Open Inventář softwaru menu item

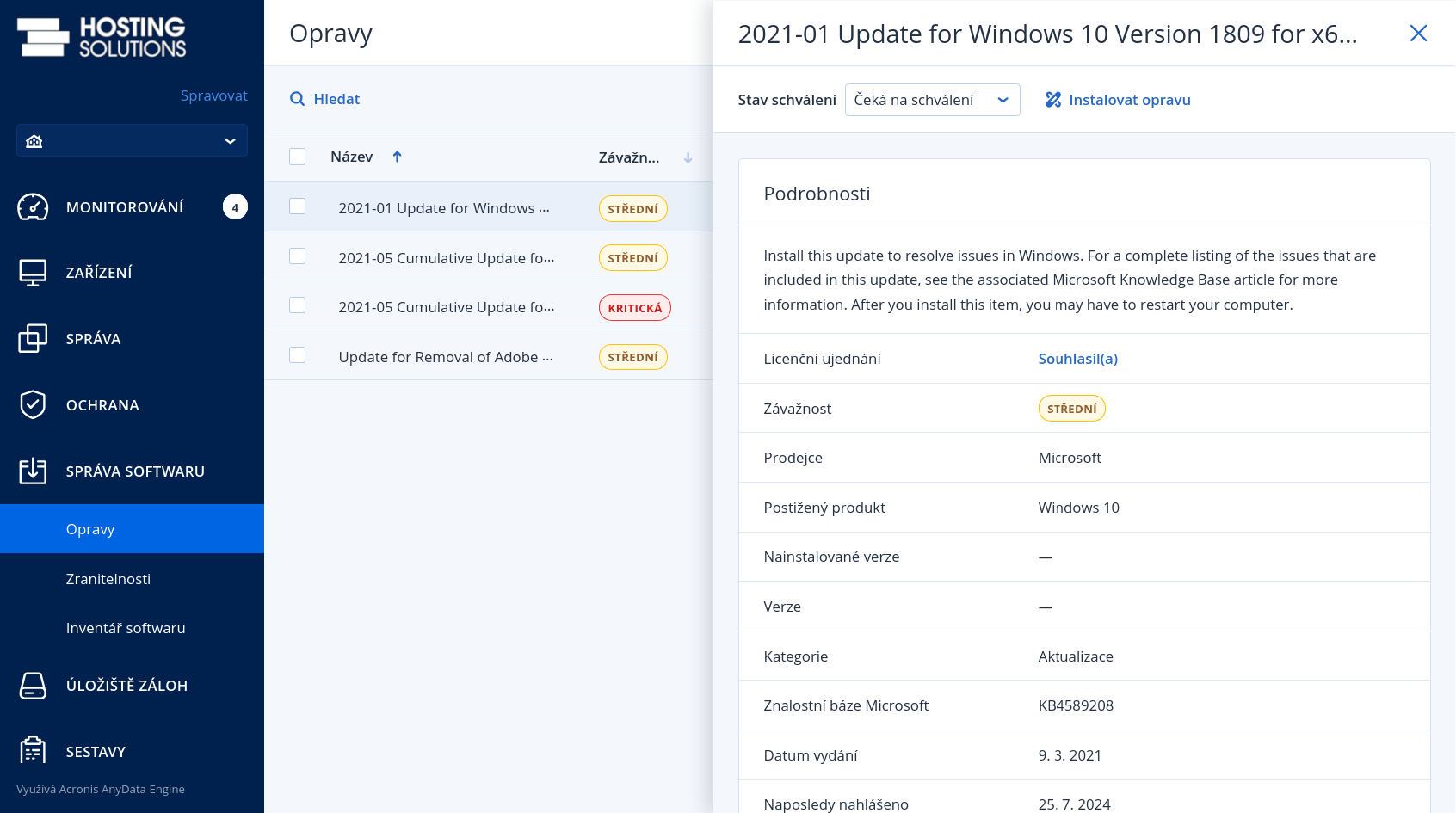pyautogui.click(x=132, y=628)
